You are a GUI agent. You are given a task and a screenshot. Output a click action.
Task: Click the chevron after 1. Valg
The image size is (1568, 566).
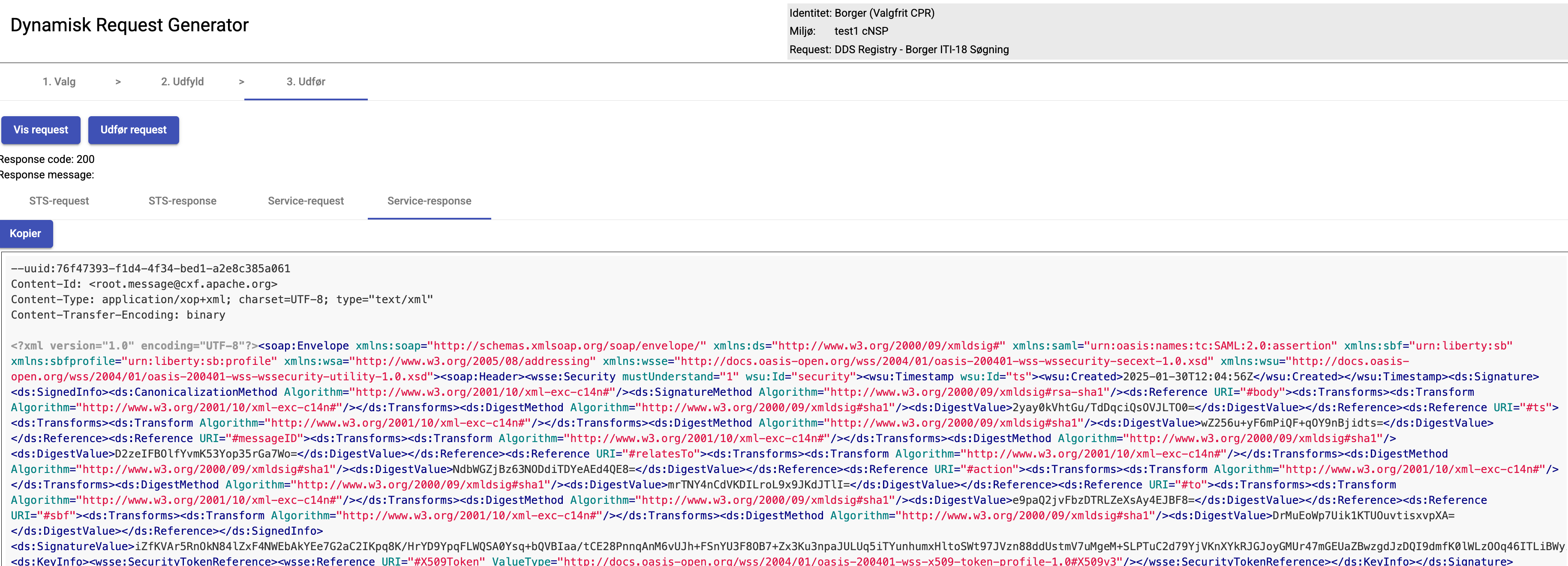(x=118, y=81)
